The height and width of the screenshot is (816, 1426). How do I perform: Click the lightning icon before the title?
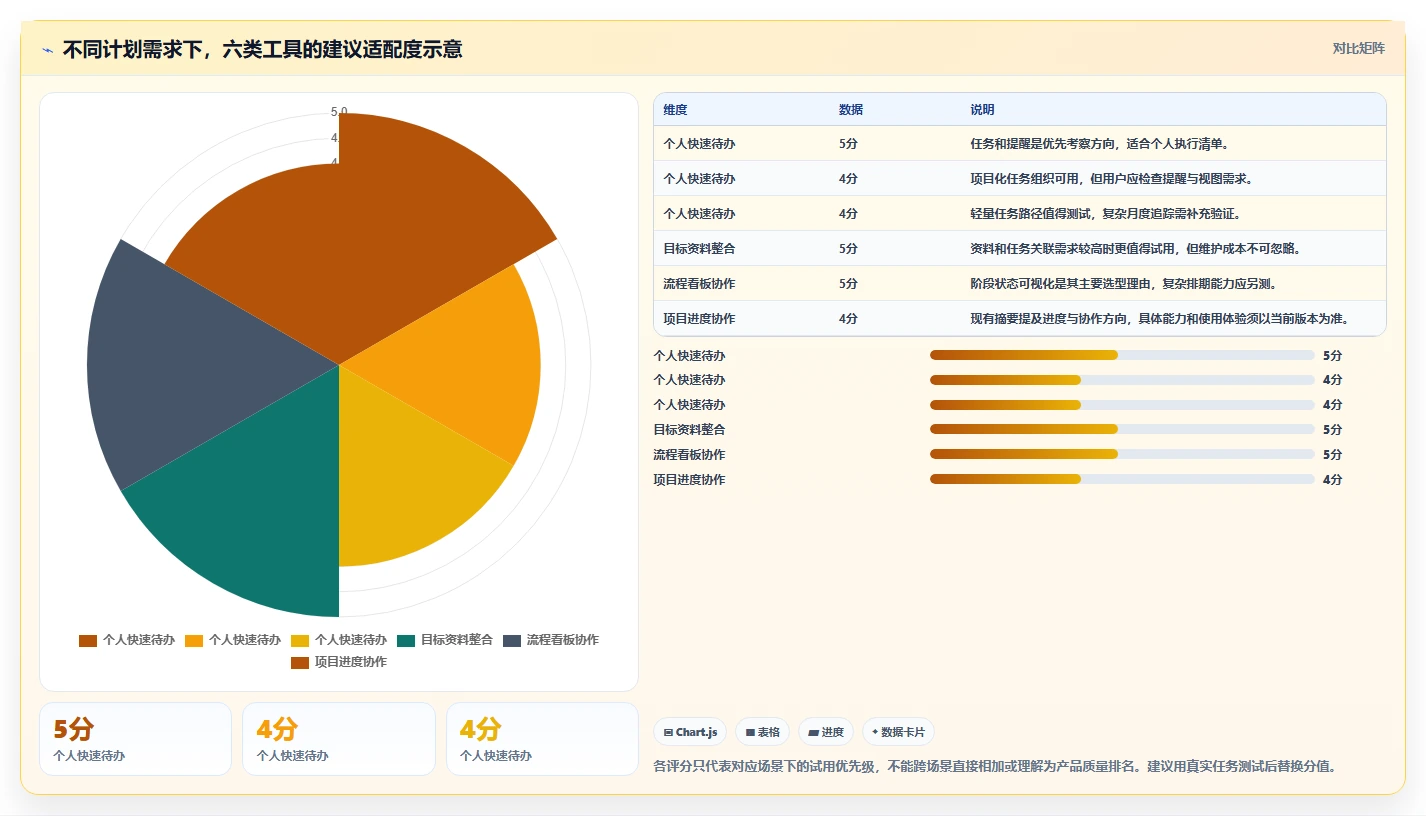[x=47, y=50]
